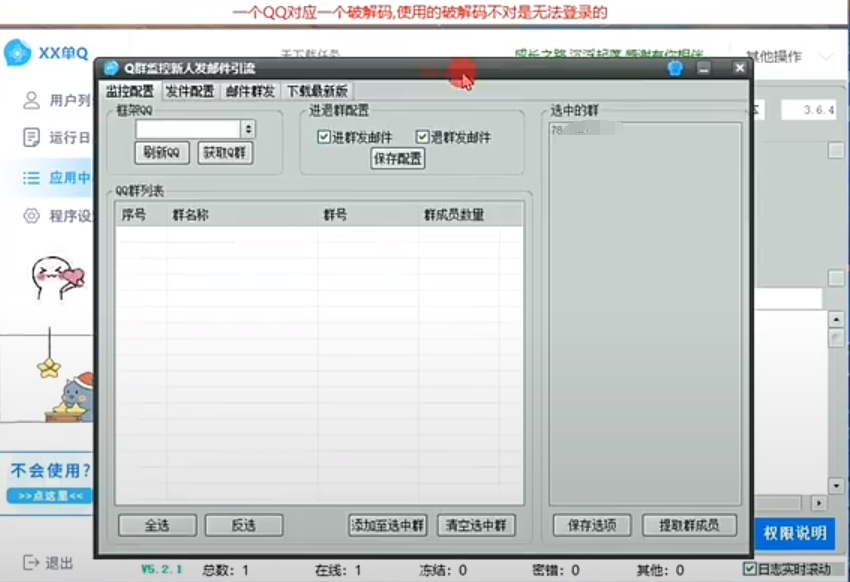Image resolution: width=850 pixels, height=582 pixels.
Task: Toggle the 进群发邮件 checkbox
Action: tap(324, 137)
